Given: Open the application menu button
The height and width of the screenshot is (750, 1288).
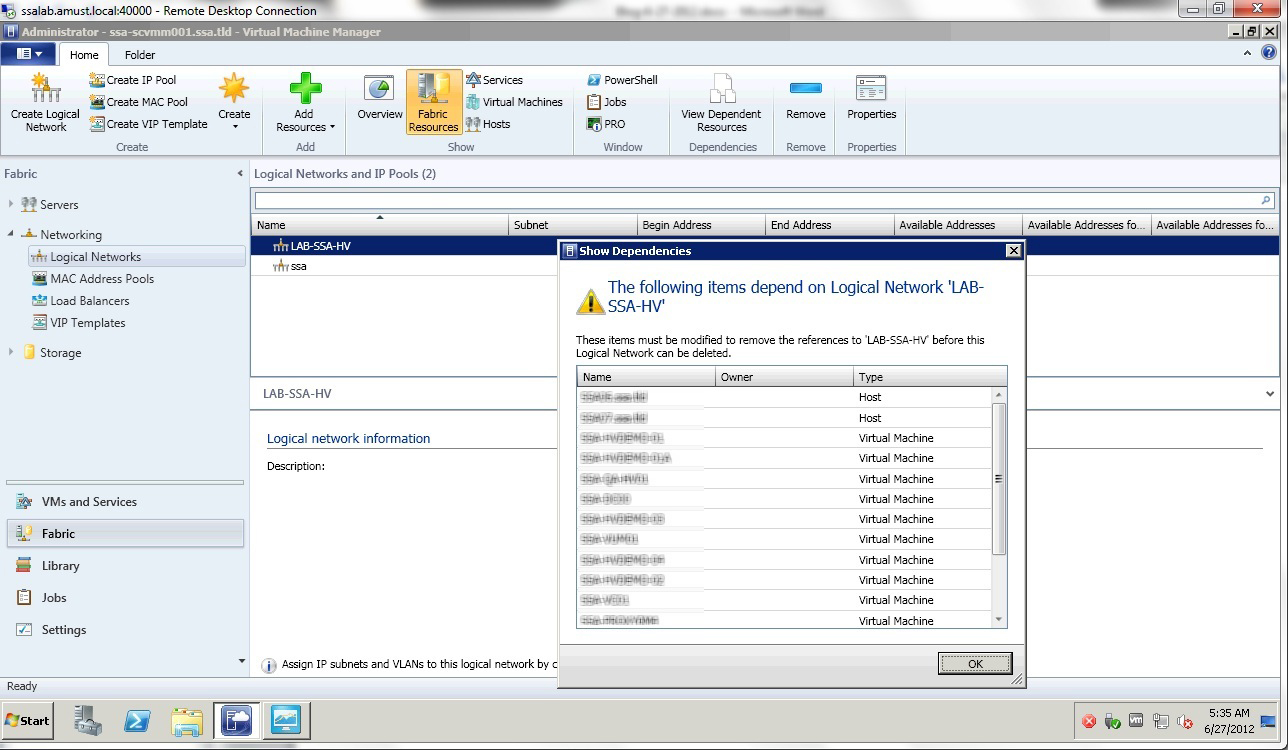Looking at the screenshot, I should coord(30,54).
